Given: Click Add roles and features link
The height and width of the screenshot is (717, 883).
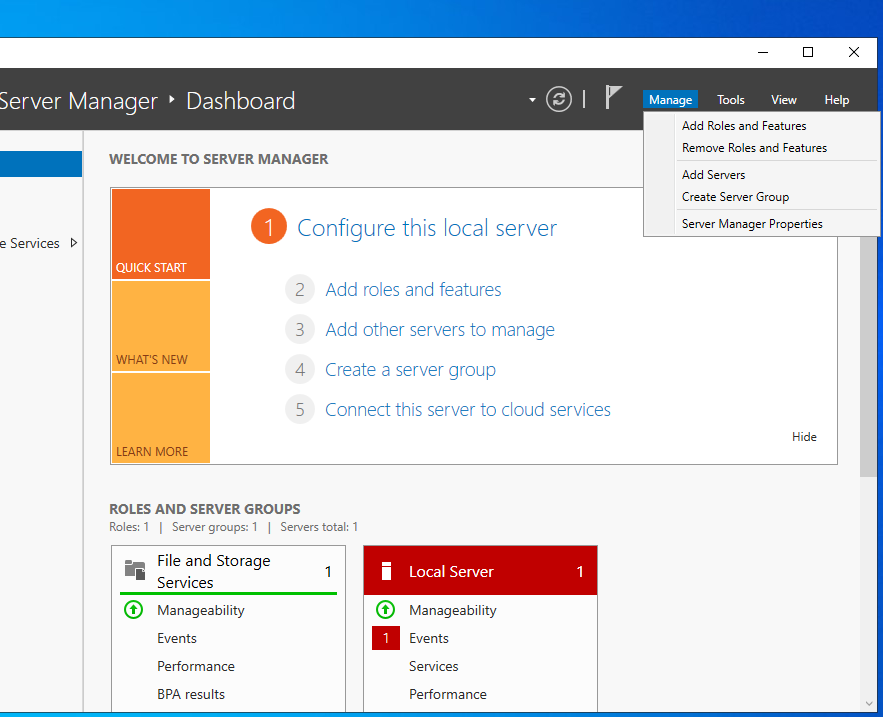Looking at the screenshot, I should click(413, 290).
